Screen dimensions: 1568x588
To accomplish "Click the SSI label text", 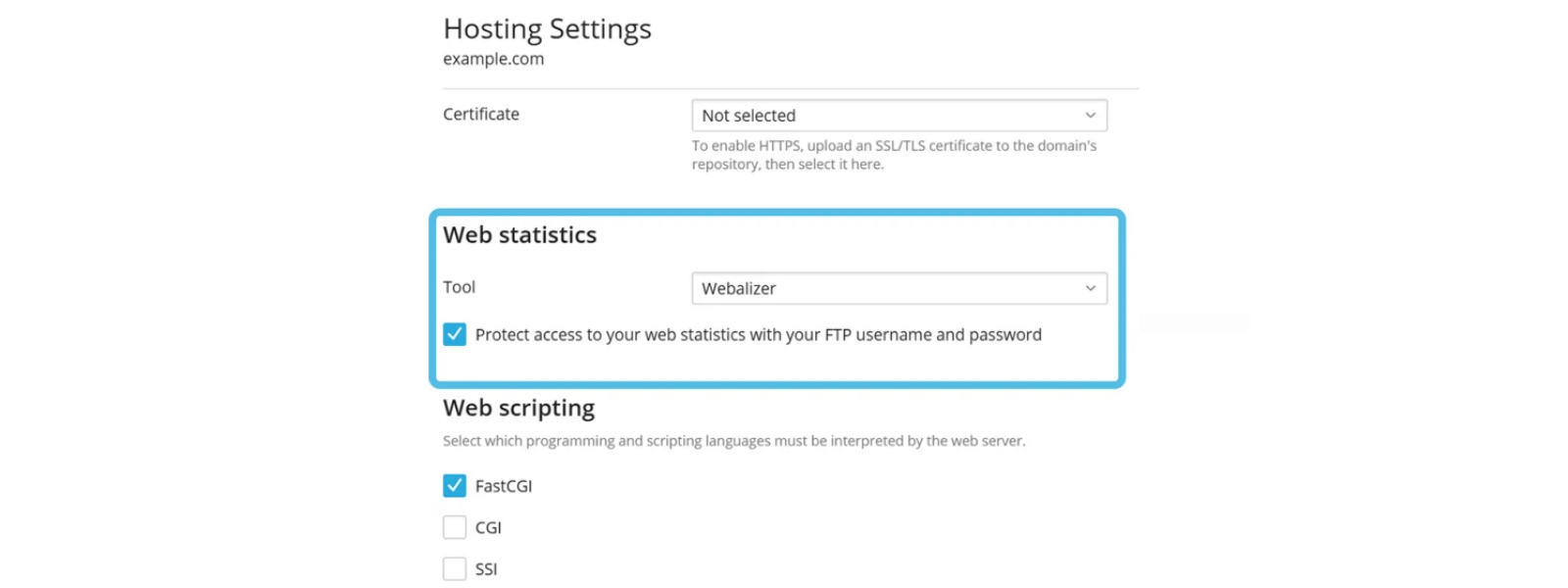I will [486, 569].
